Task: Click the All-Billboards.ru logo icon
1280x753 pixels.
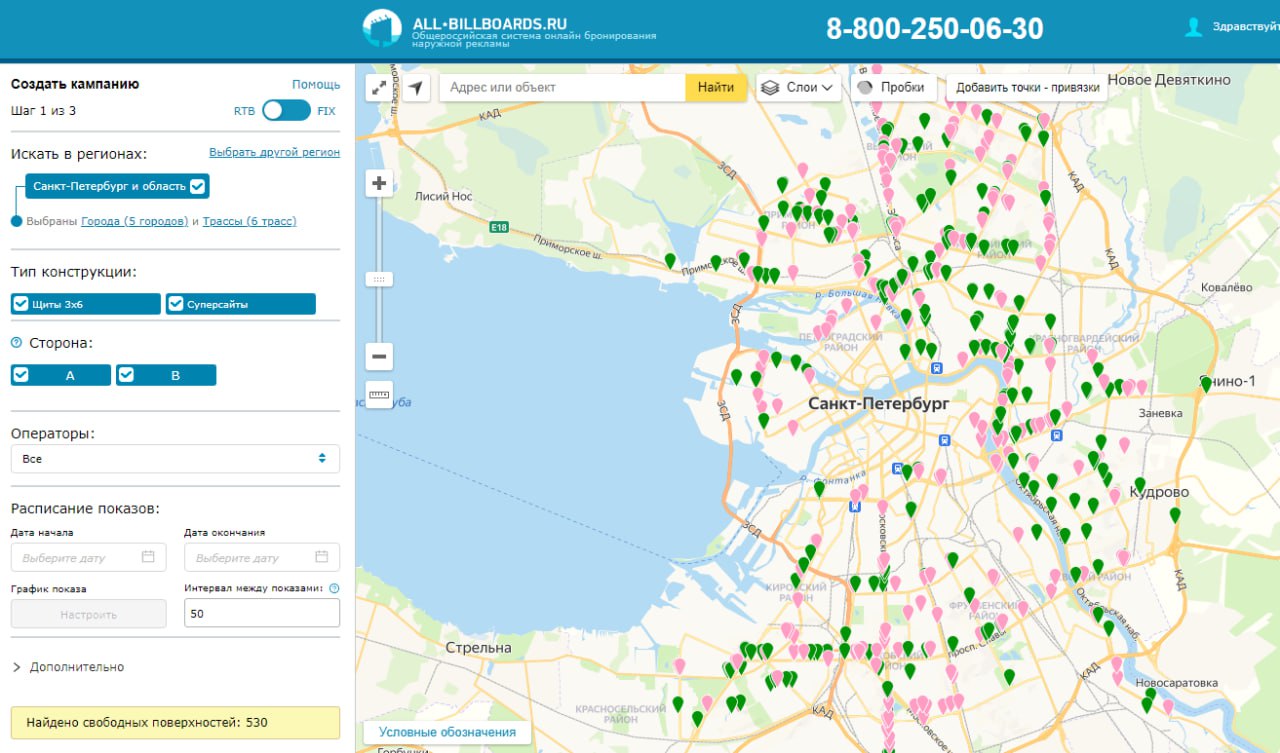Action: [x=382, y=28]
